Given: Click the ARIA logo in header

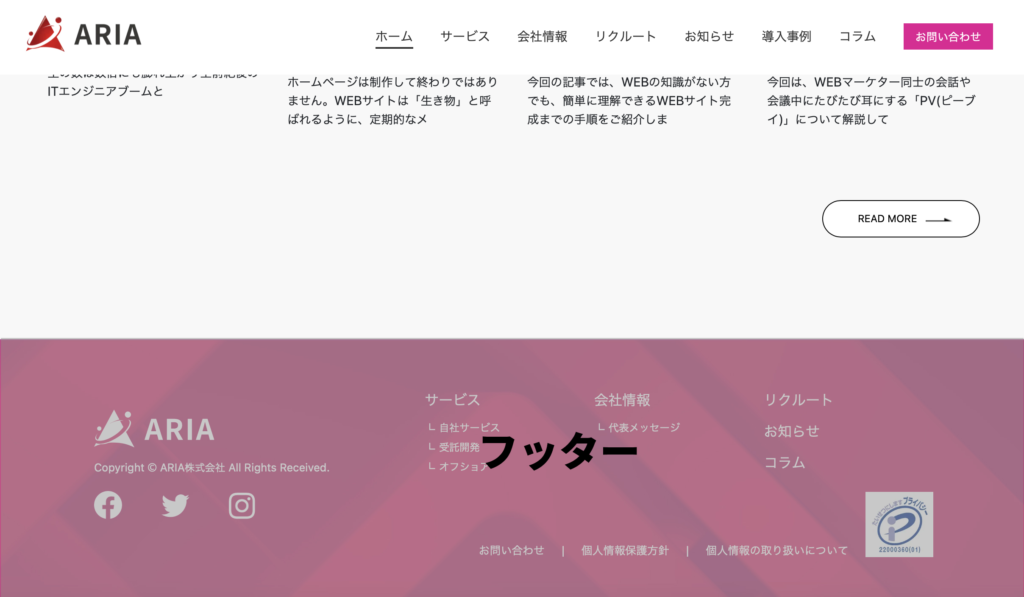Looking at the screenshot, I should click(x=84, y=35).
